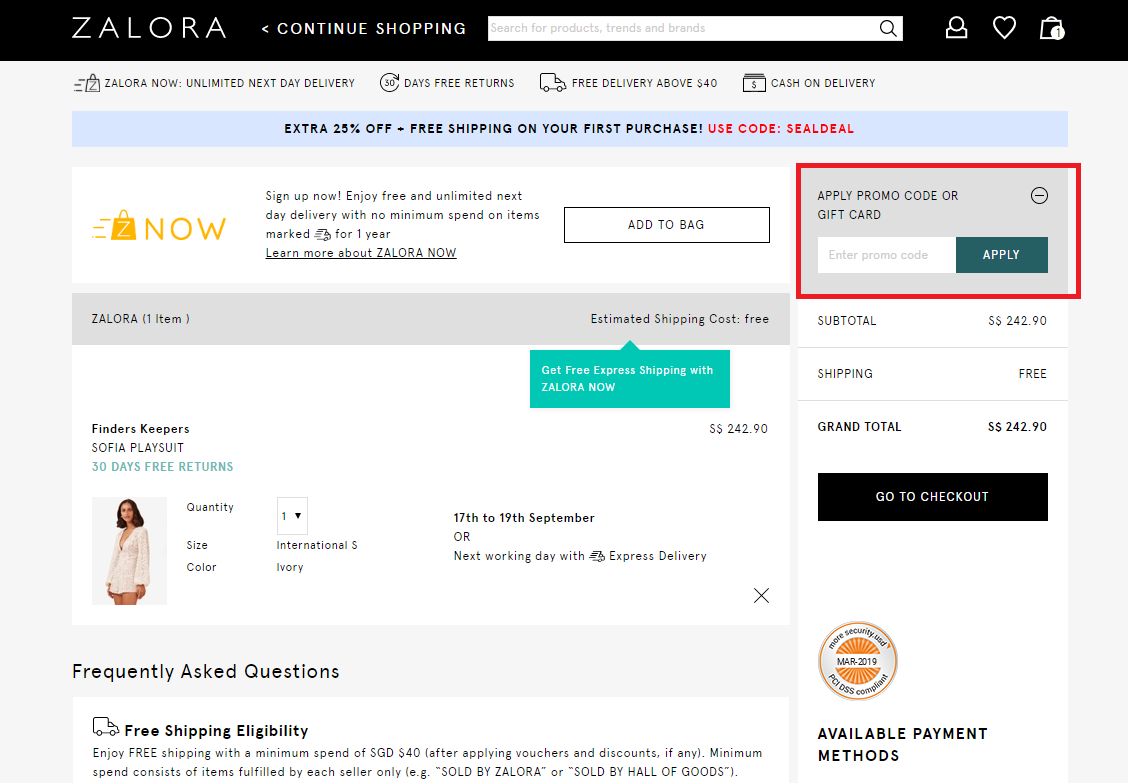This screenshot has height=783, width=1128.
Task: Click the search magnifier icon
Action: pyautogui.click(x=888, y=28)
